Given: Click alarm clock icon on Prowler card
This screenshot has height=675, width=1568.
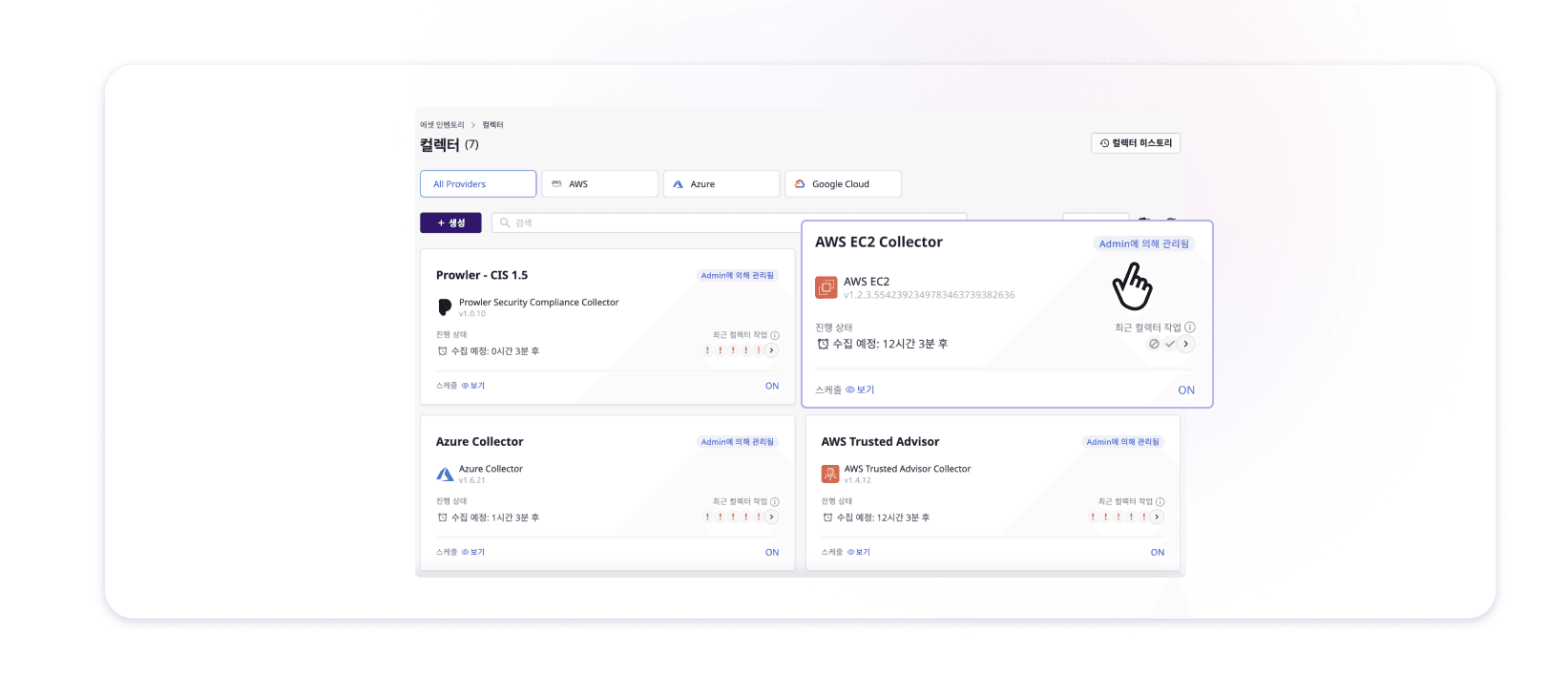Looking at the screenshot, I should (442, 350).
